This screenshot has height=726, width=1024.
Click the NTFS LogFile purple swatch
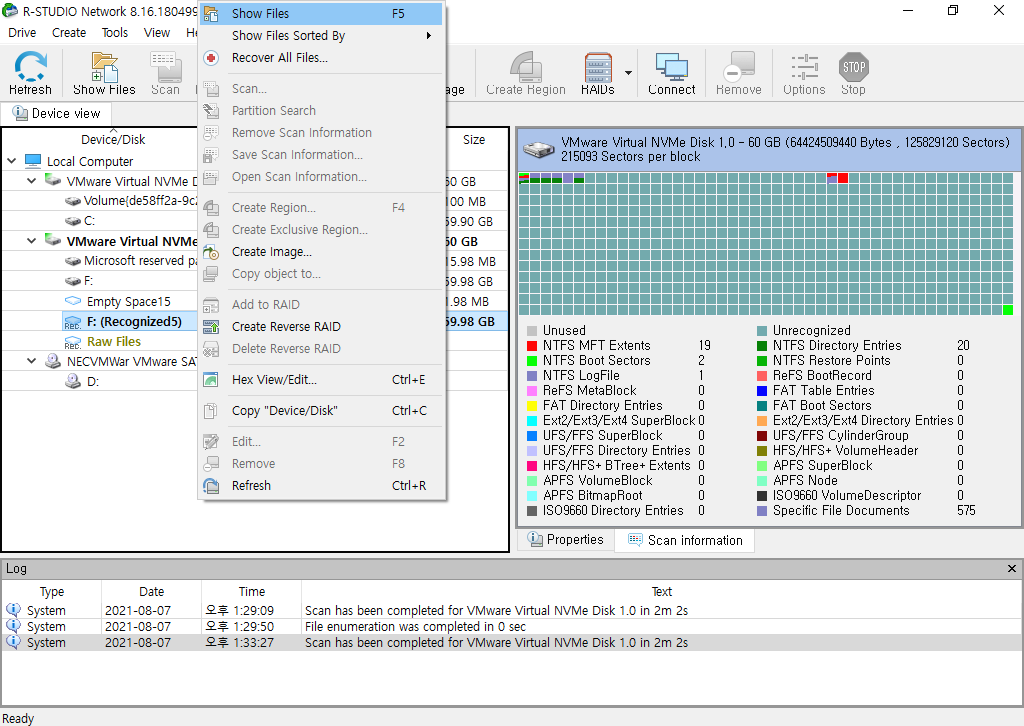pyautogui.click(x=532, y=375)
